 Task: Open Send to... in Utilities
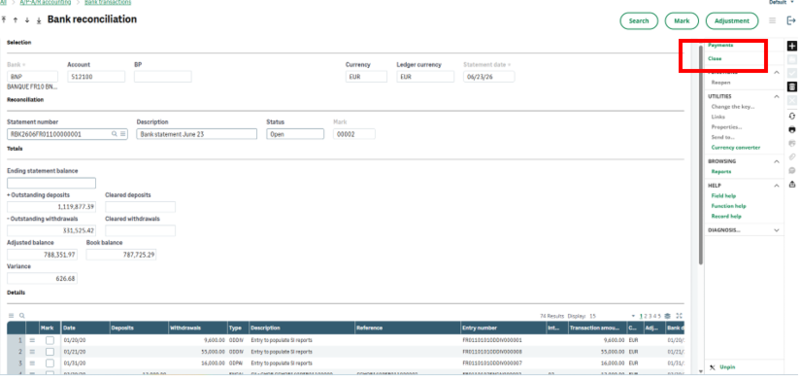[723, 137]
